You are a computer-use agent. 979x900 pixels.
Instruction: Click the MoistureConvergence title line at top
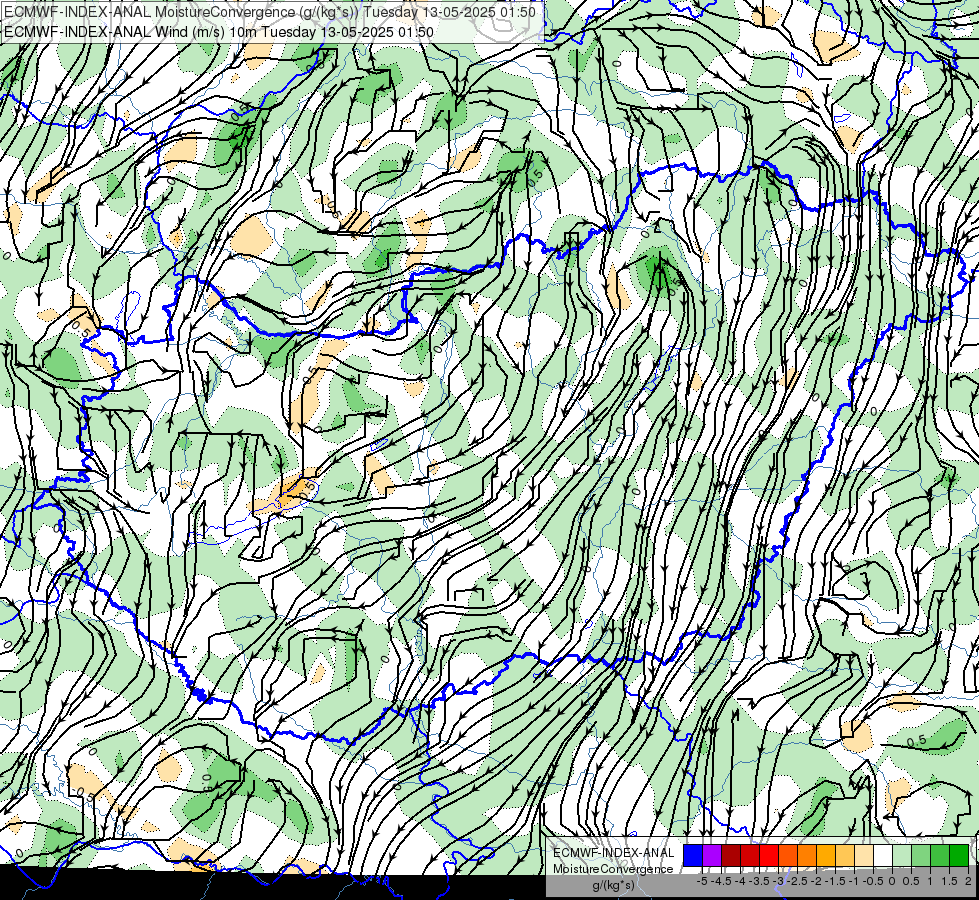click(270, 12)
